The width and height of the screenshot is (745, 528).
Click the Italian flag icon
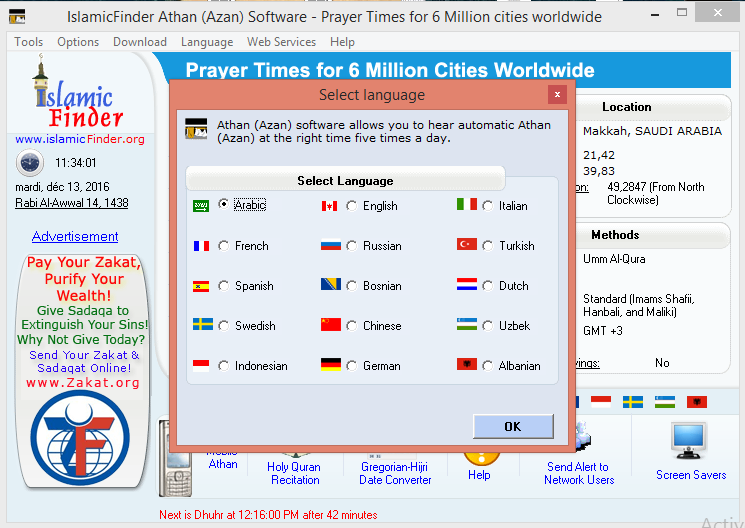coord(467,204)
